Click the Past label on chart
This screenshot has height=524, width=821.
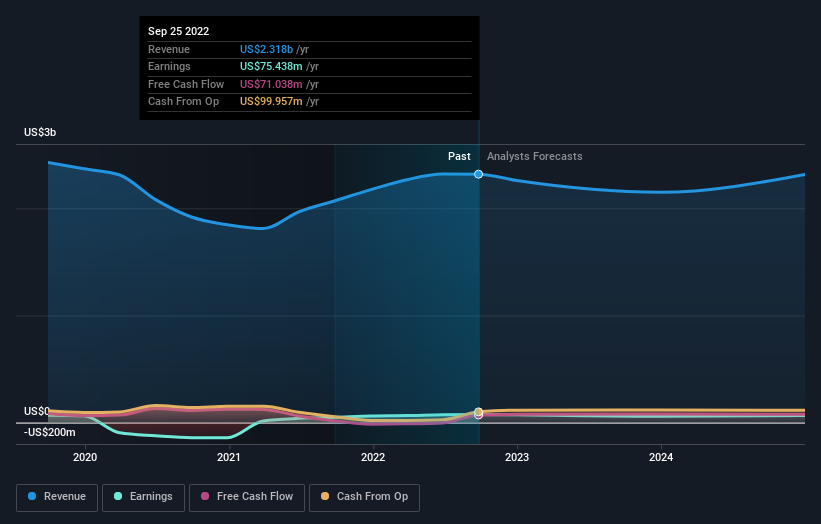click(x=459, y=157)
